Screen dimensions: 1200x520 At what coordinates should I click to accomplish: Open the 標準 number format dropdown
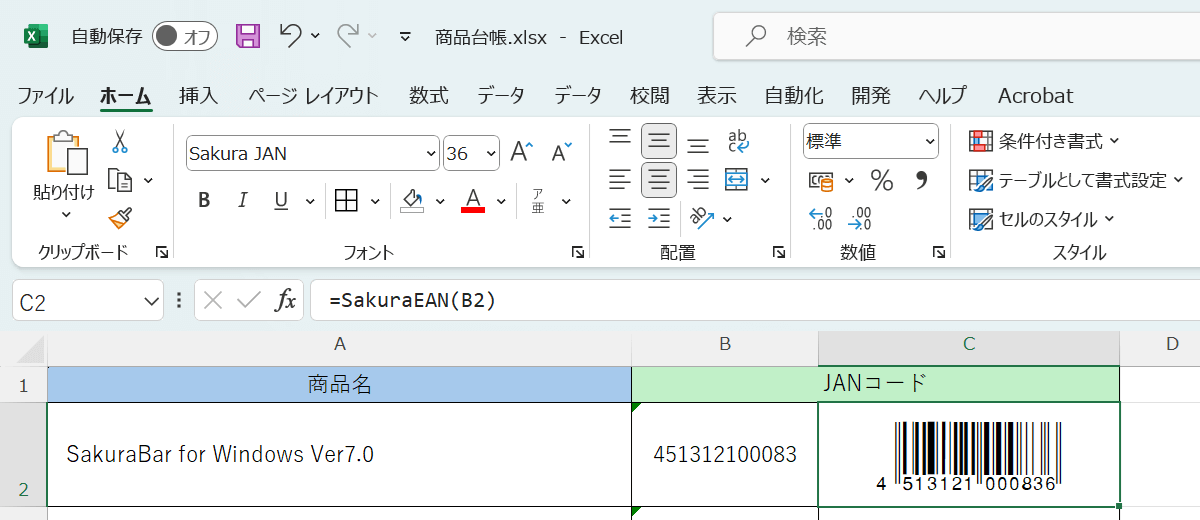click(x=929, y=142)
